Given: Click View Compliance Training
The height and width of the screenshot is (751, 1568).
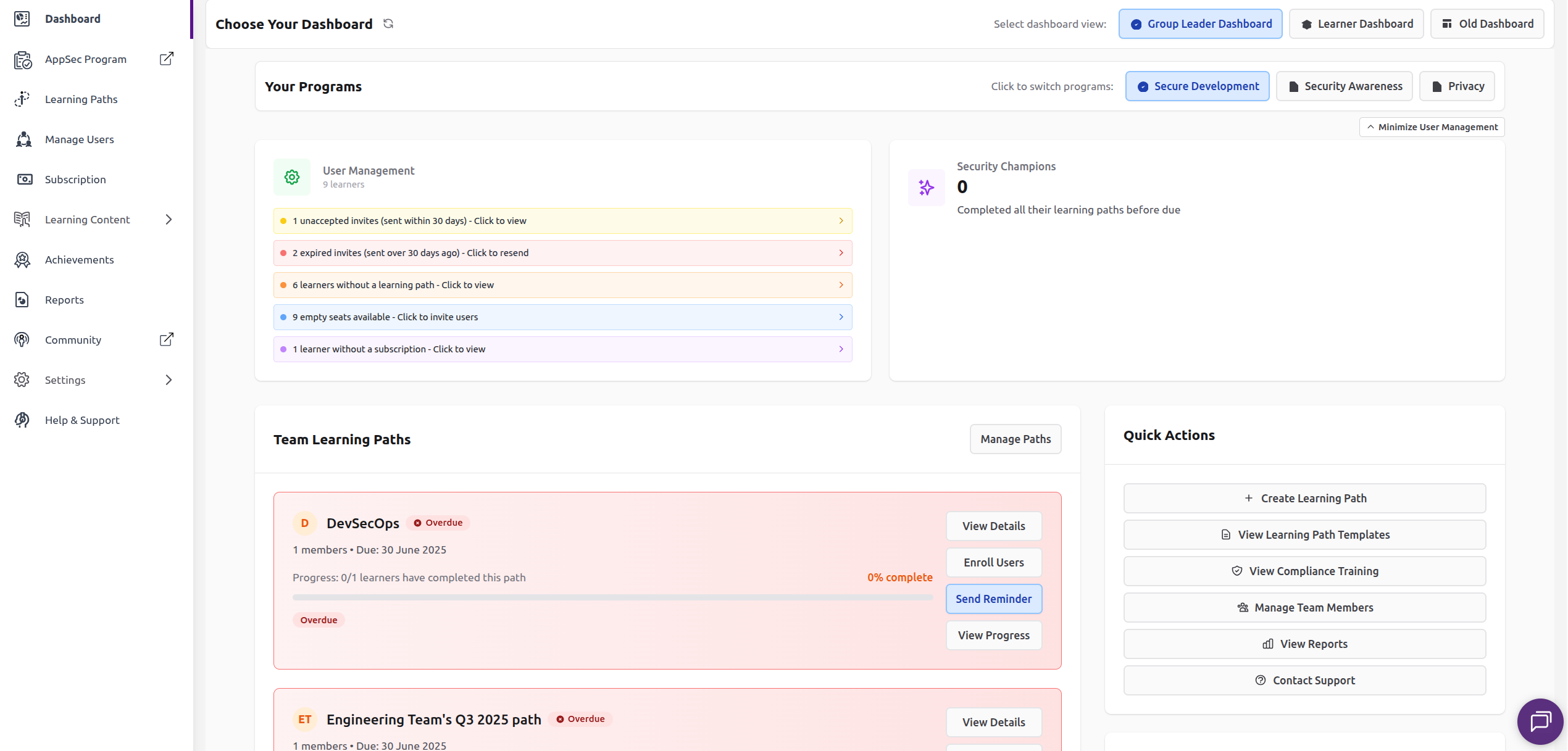Looking at the screenshot, I should 1304,571.
